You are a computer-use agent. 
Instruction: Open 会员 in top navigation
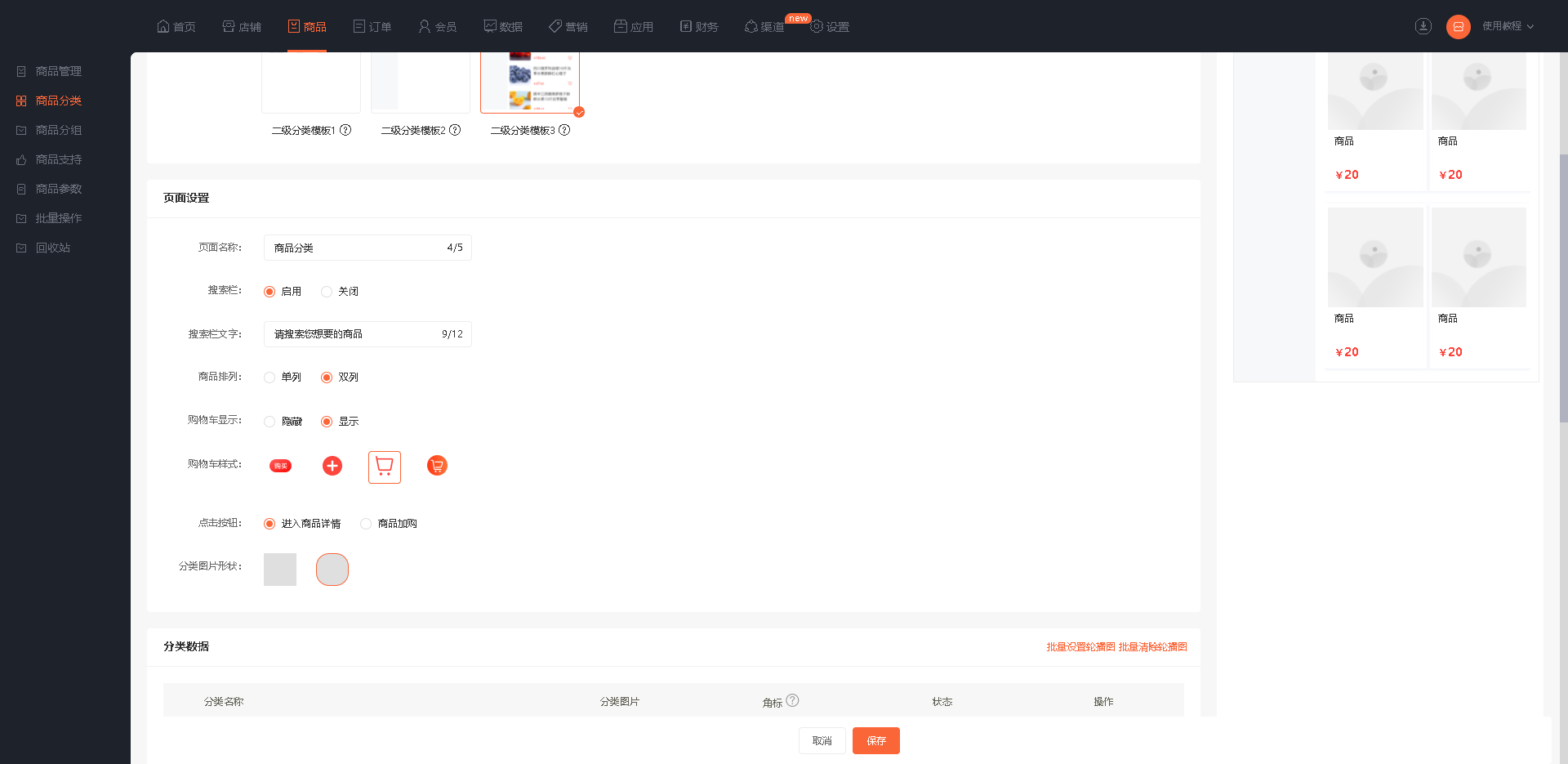pos(438,27)
